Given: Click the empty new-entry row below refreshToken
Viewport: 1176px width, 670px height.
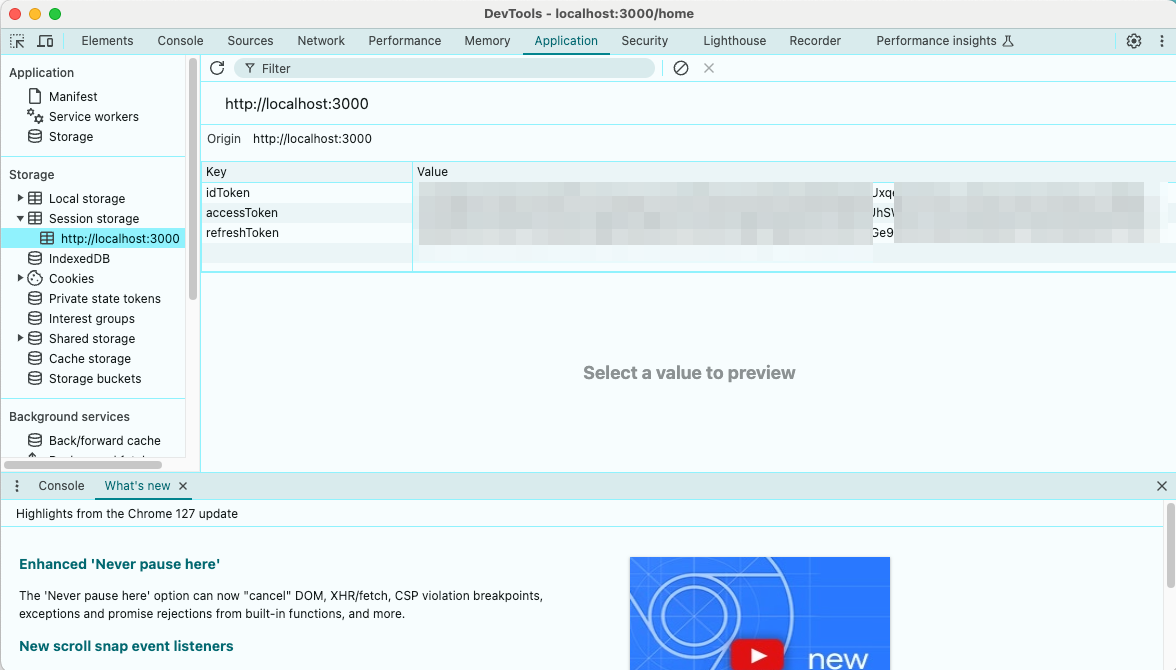Looking at the screenshot, I should pos(688,253).
